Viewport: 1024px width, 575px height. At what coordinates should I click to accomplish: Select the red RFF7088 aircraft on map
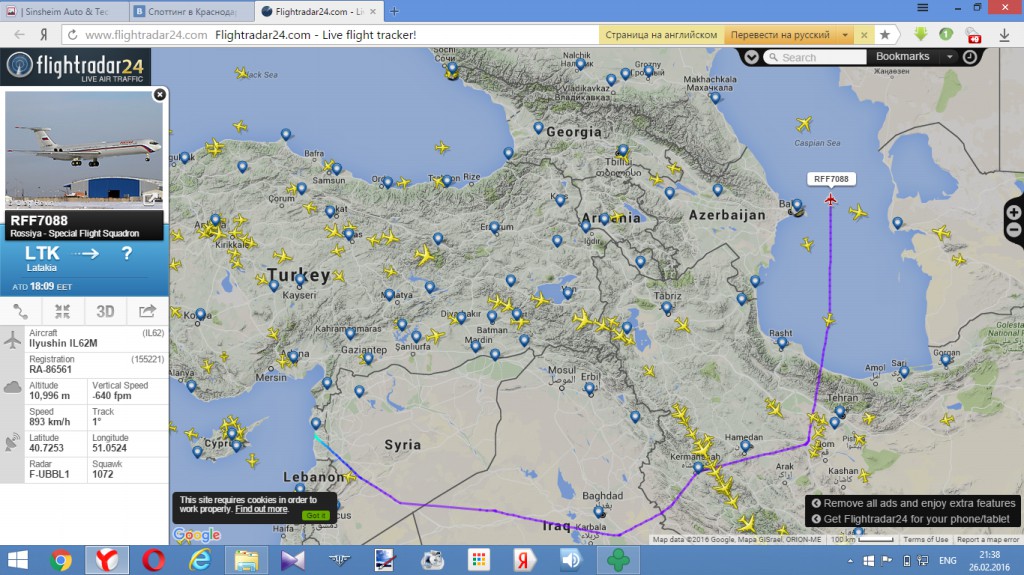[x=830, y=199]
